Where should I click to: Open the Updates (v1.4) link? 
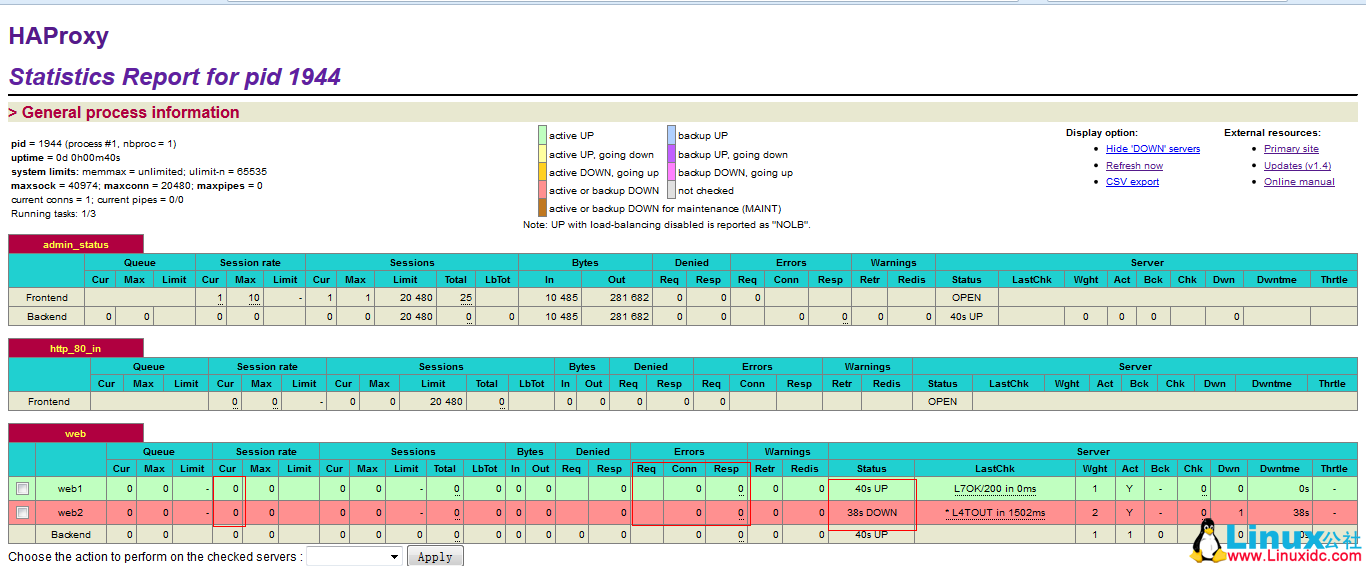click(x=1297, y=166)
